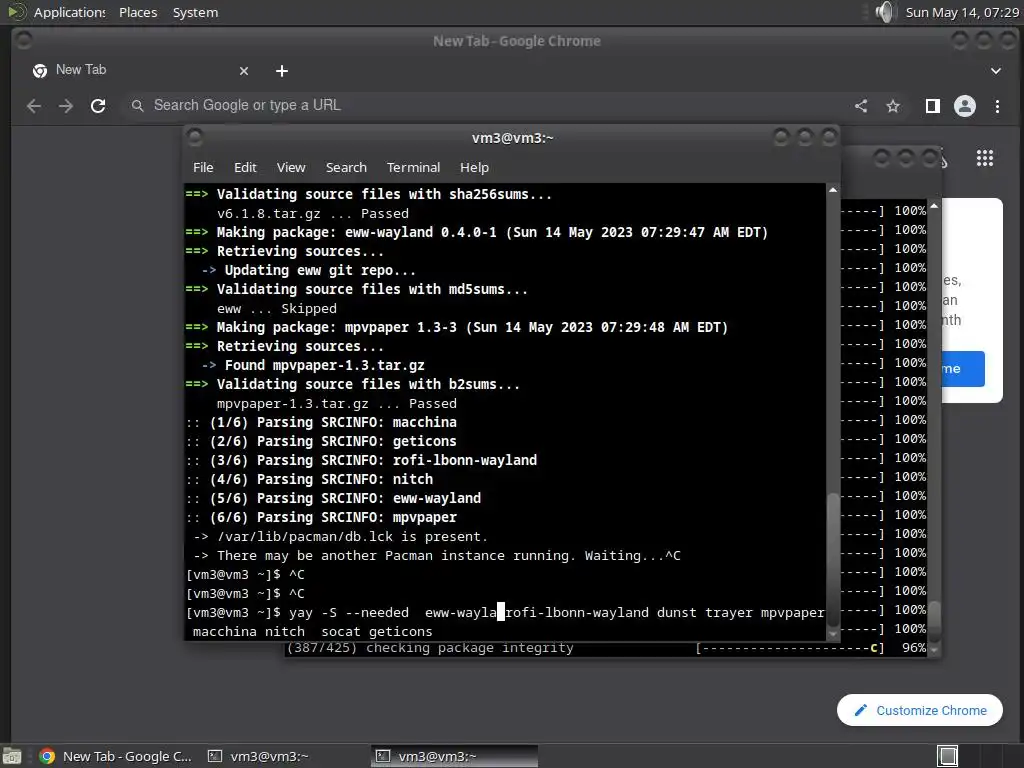Close the New Tab tab
Viewport: 1024px width, 768px height.
click(x=244, y=71)
